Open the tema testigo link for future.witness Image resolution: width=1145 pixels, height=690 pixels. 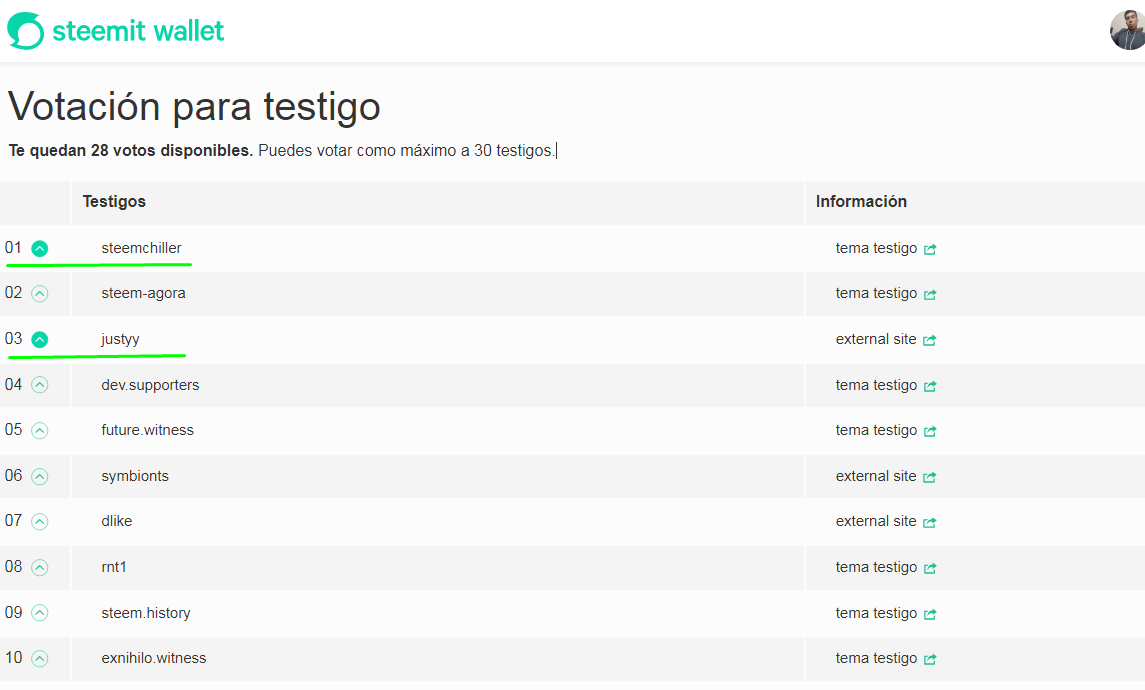[876, 430]
